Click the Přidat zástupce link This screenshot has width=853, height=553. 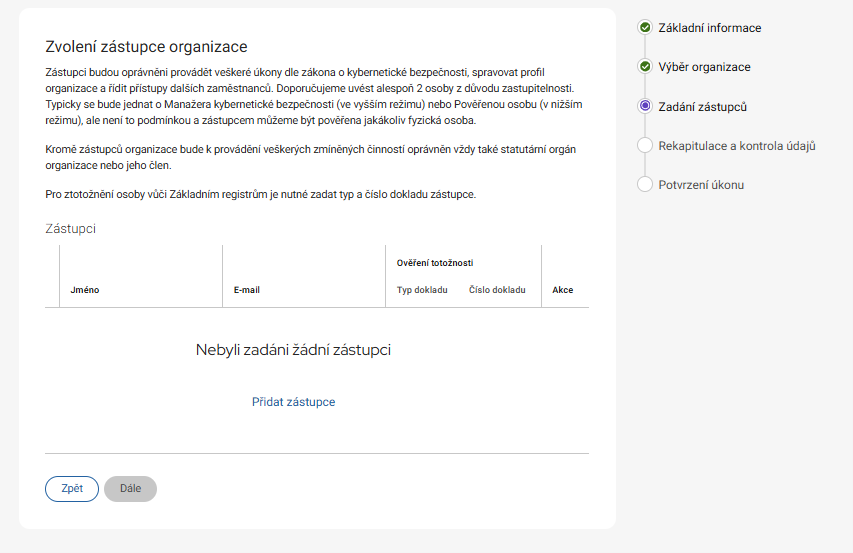293,402
